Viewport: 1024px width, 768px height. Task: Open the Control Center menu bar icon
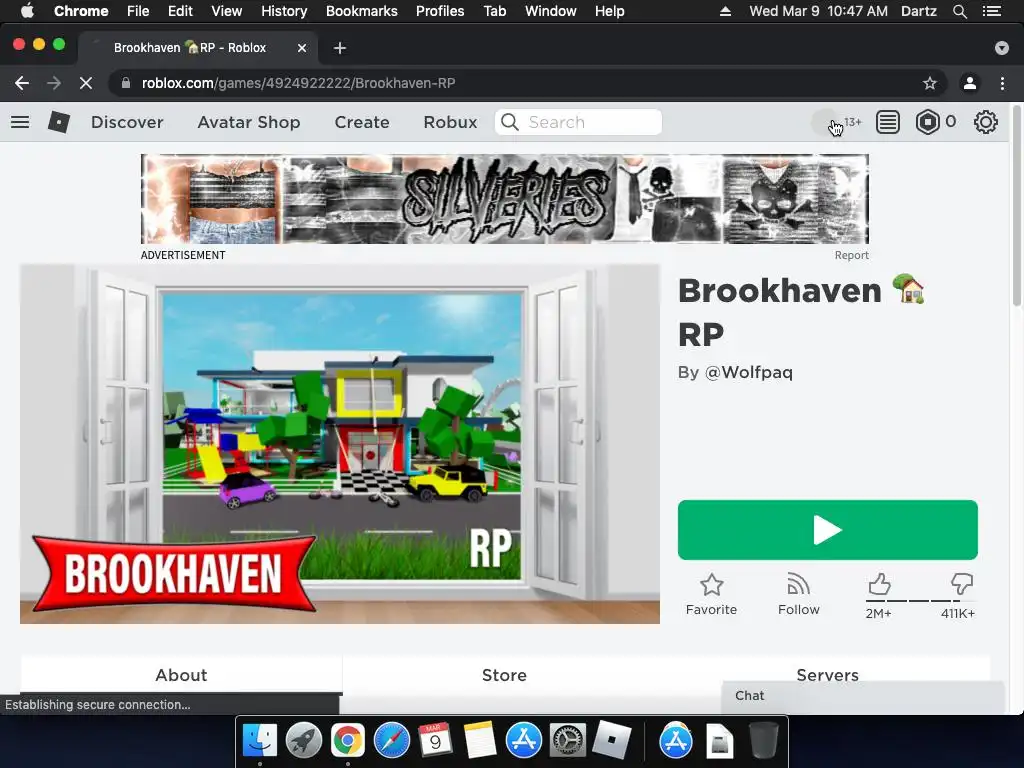tap(992, 11)
